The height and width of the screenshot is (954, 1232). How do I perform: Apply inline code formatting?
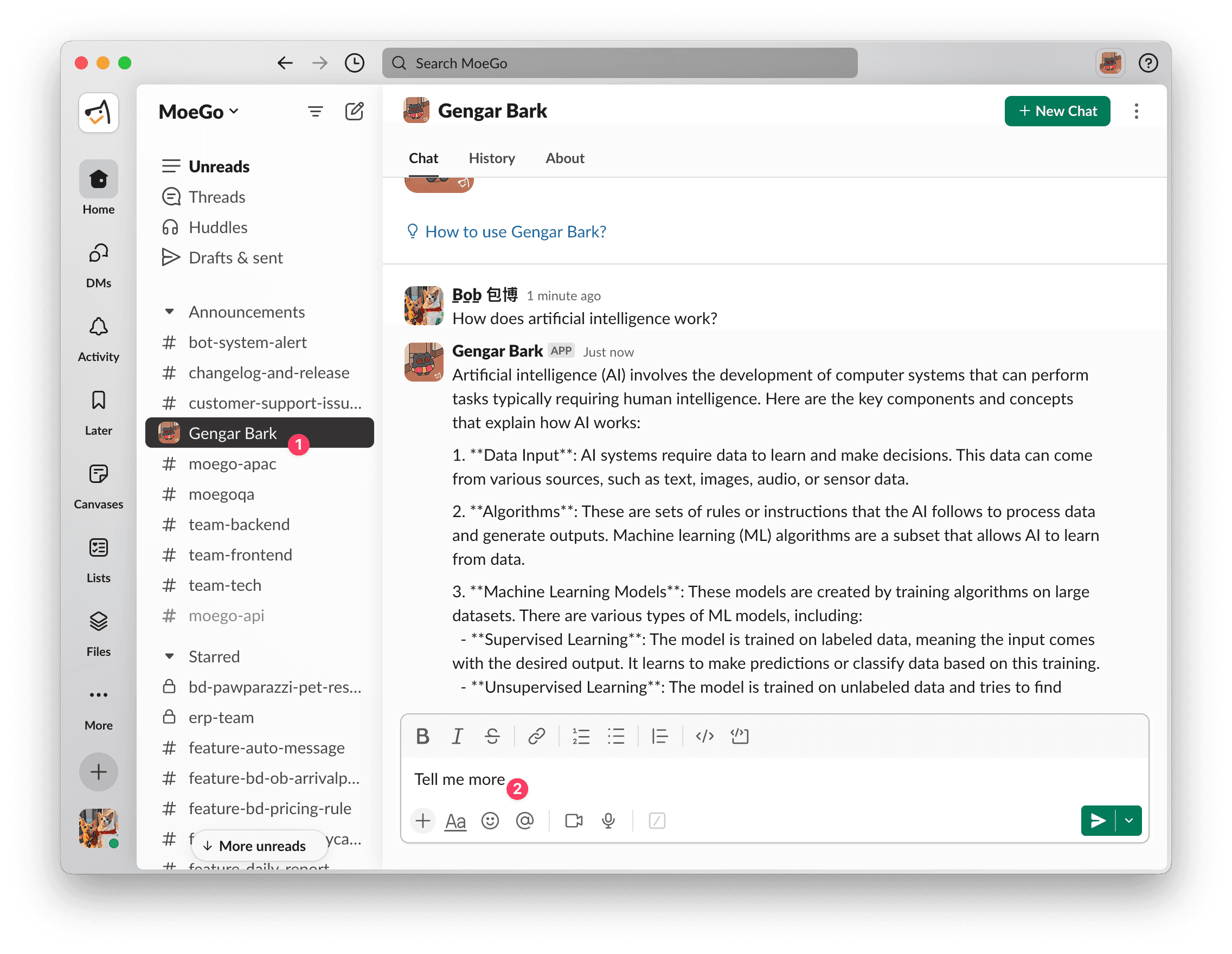pos(704,736)
